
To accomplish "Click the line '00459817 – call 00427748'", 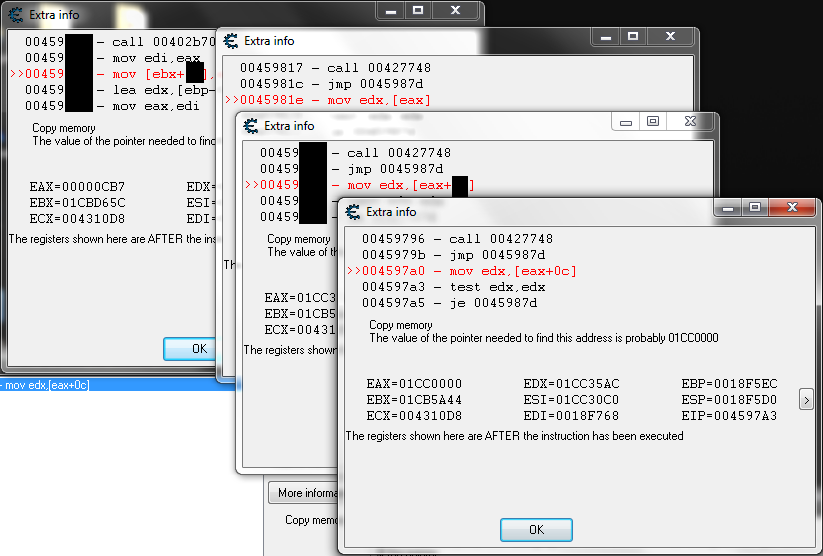I will pyautogui.click(x=335, y=68).
